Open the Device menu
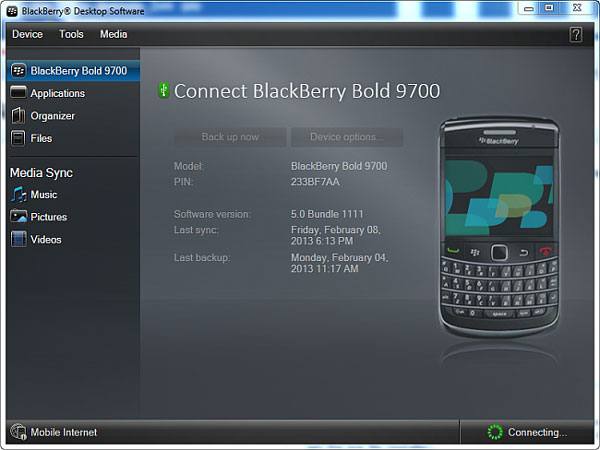600x450 pixels. coord(27,34)
